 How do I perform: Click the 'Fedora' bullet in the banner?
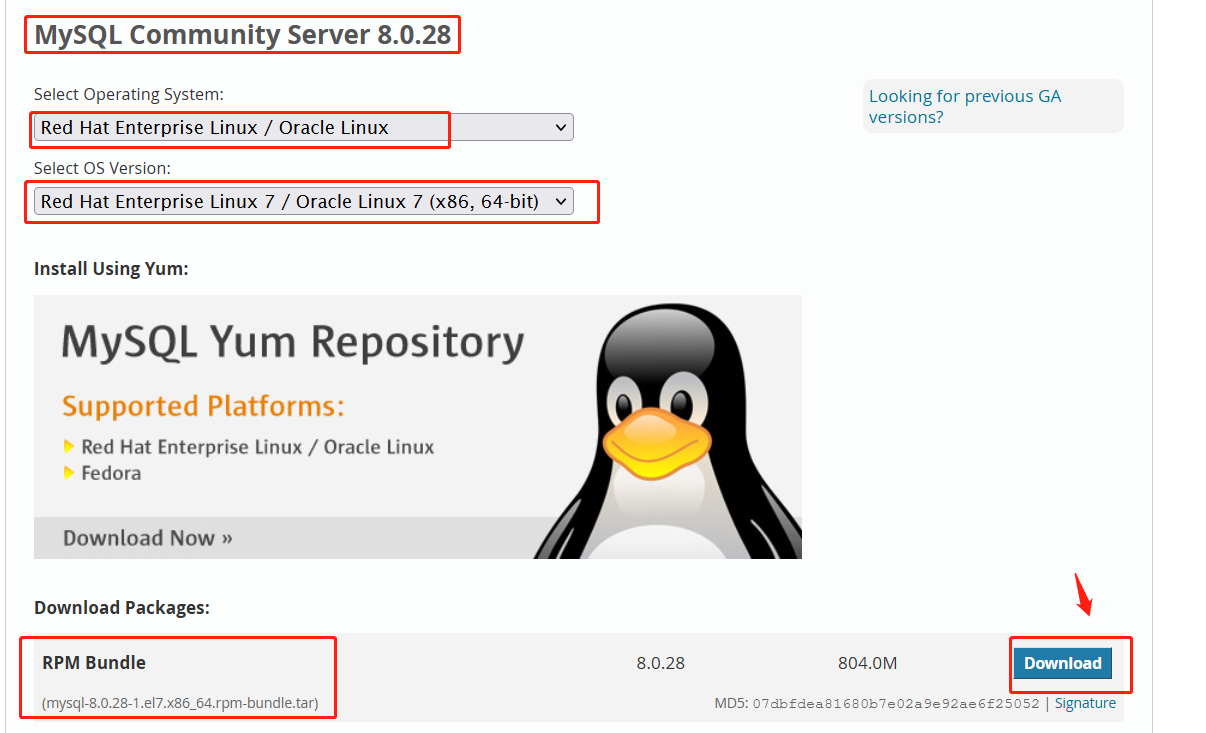(x=111, y=473)
